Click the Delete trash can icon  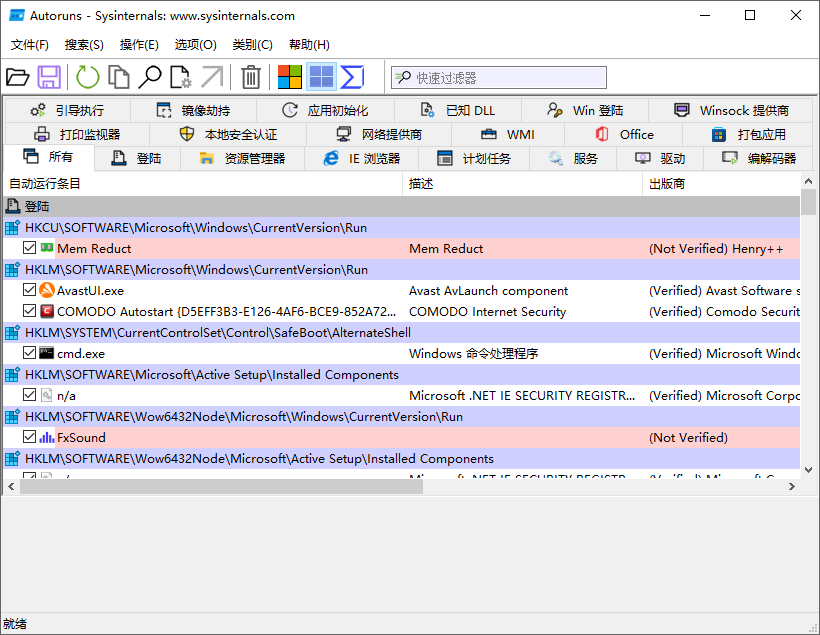(x=251, y=77)
